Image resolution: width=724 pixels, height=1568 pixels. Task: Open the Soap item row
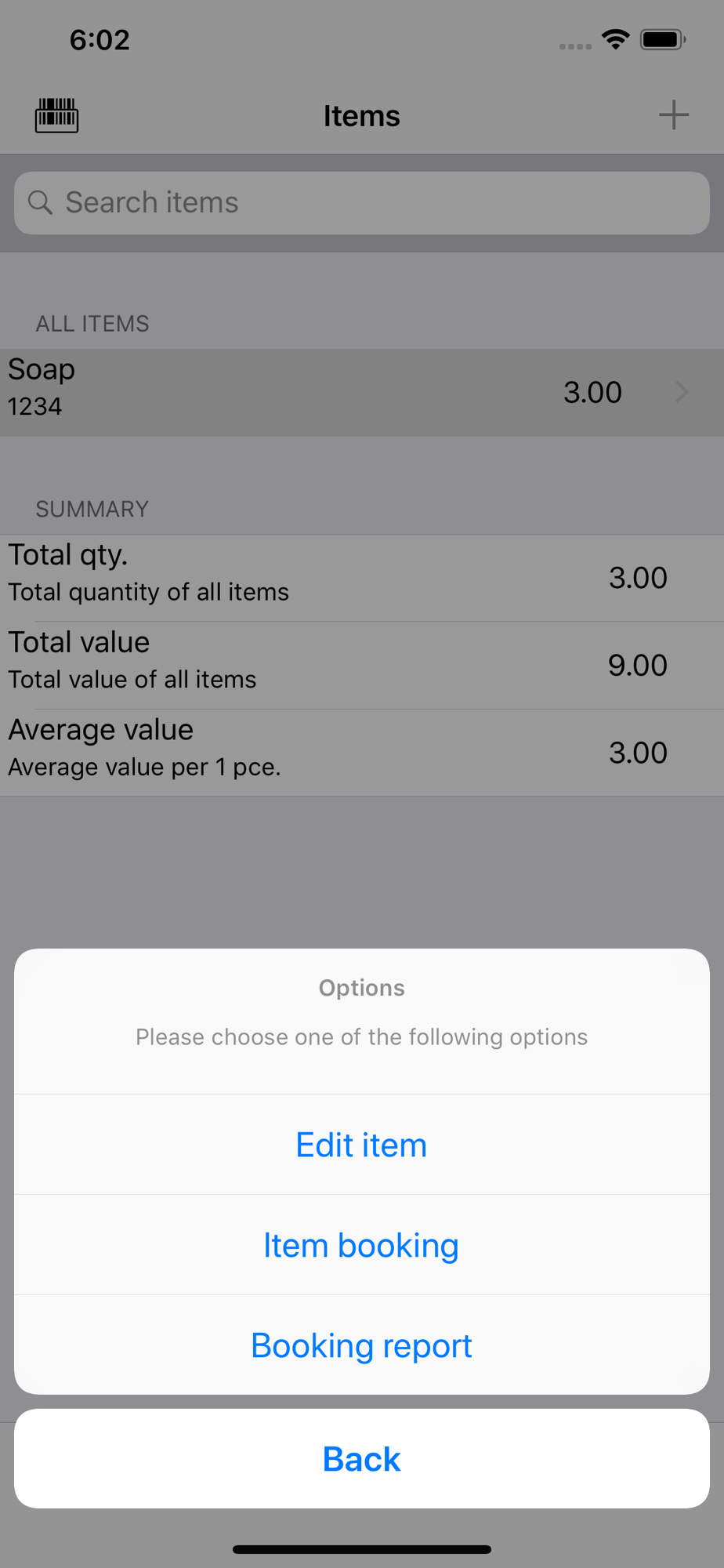pyautogui.click(x=362, y=392)
